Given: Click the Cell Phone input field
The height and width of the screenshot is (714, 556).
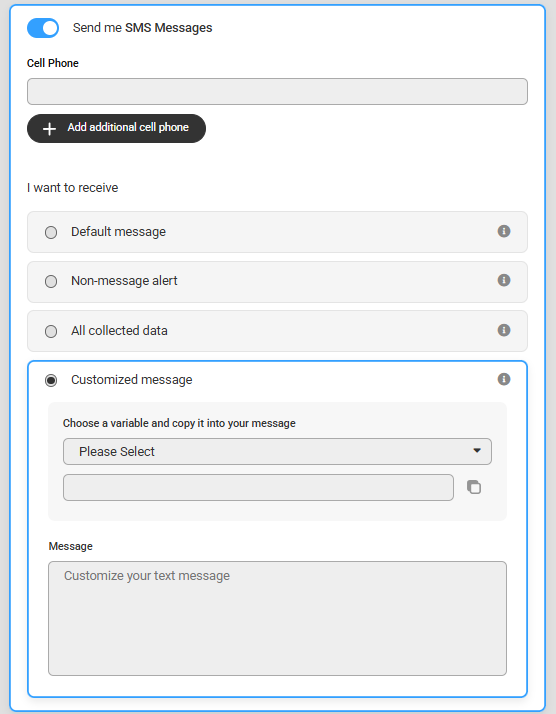Looking at the screenshot, I should click(x=277, y=92).
